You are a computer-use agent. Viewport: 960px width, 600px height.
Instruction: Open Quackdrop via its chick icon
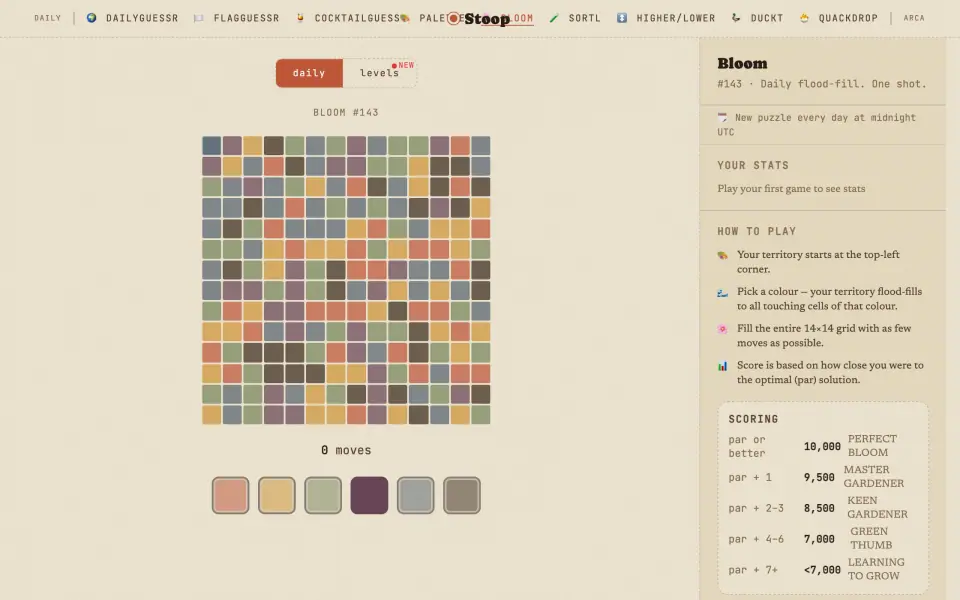click(804, 18)
